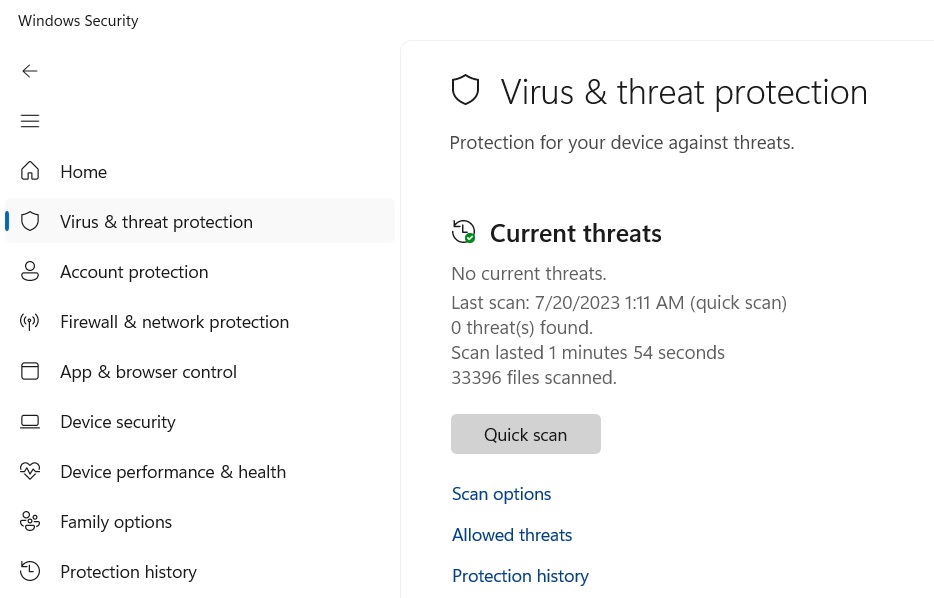This screenshot has width=934, height=598.
Task: Navigate back using the back arrow
Action: pyautogui.click(x=30, y=71)
